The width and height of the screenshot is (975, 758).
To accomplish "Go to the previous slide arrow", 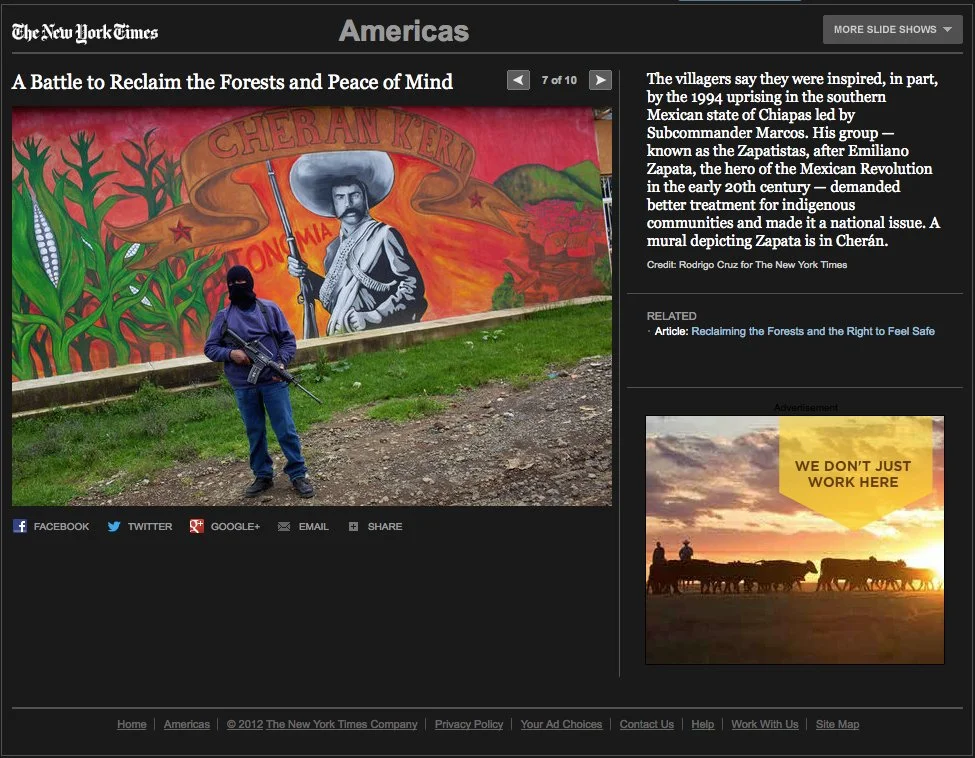I will click(x=518, y=80).
